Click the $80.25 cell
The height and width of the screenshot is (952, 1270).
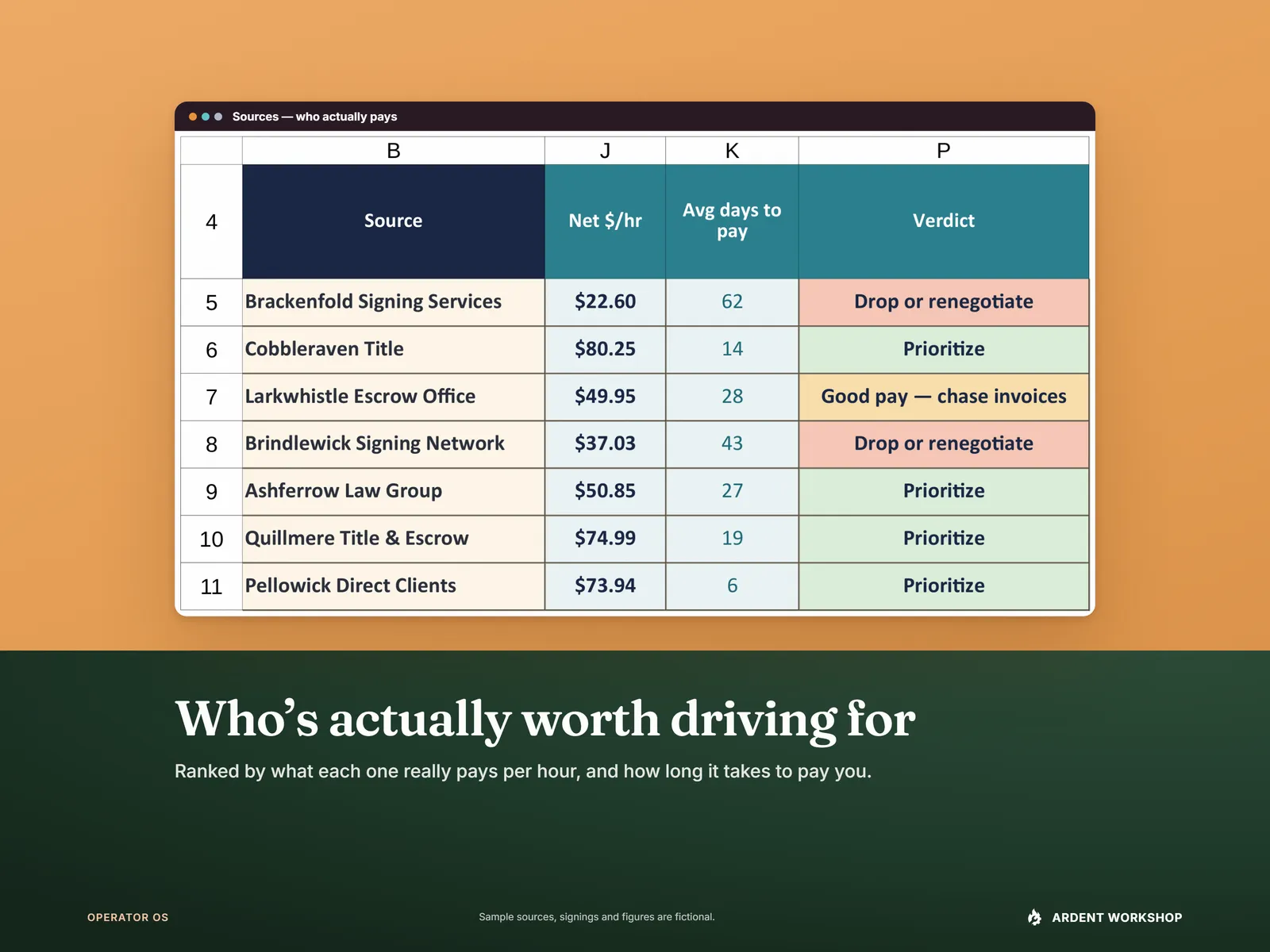[605, 350]
